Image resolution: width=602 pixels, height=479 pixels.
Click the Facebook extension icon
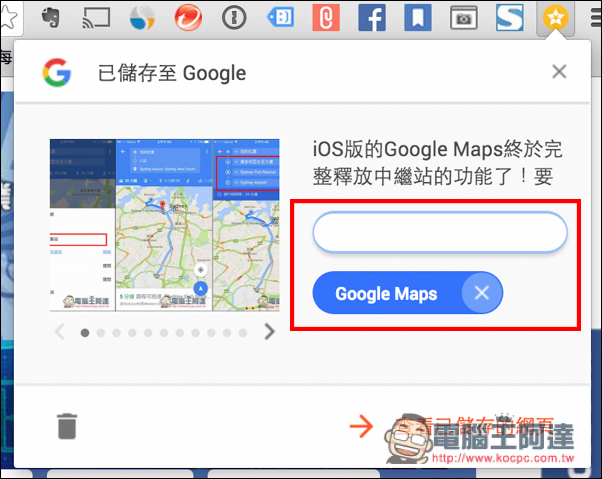click(372, 18)
